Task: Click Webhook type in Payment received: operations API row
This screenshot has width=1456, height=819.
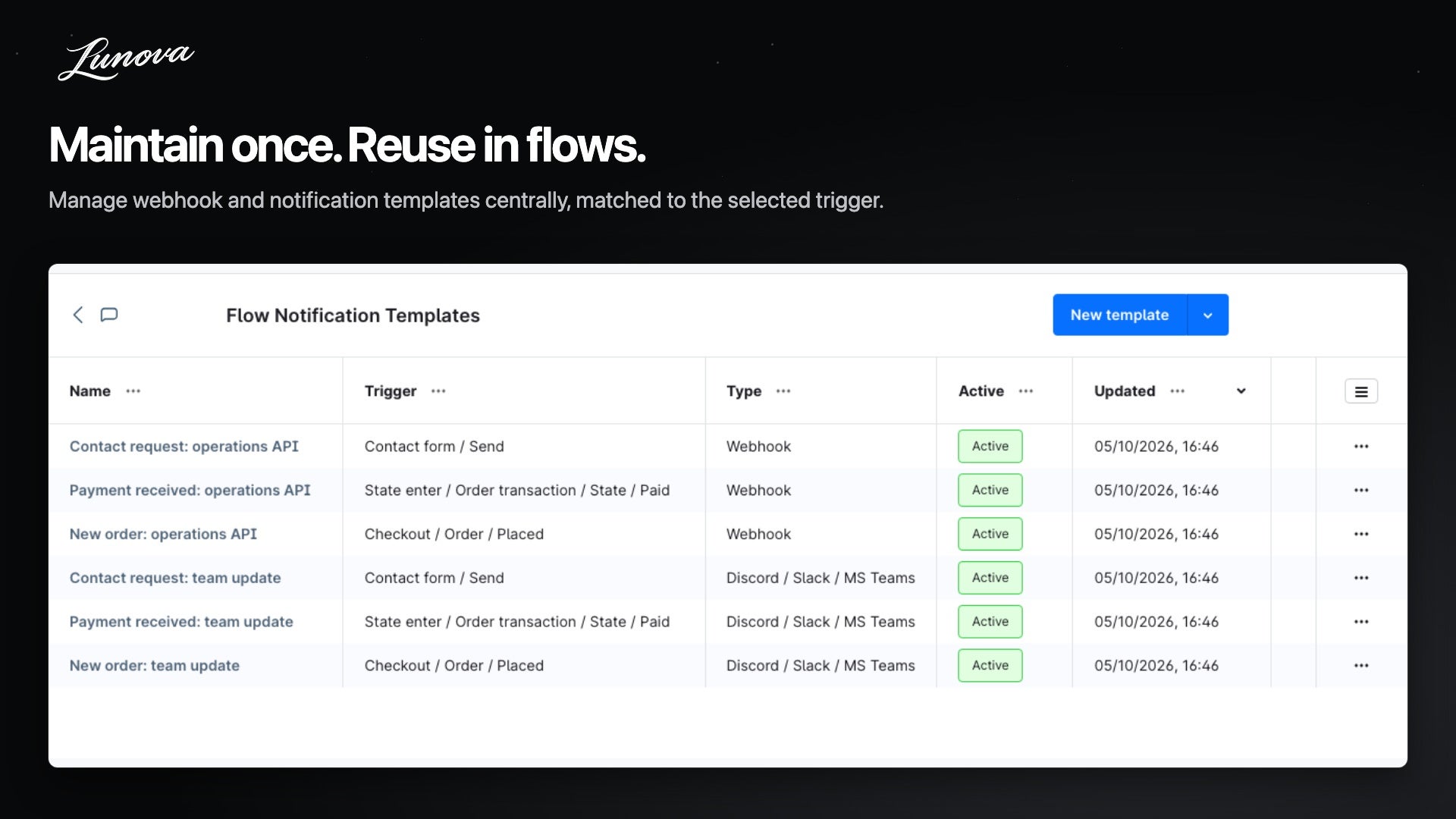Action: (x=758, y=491)
